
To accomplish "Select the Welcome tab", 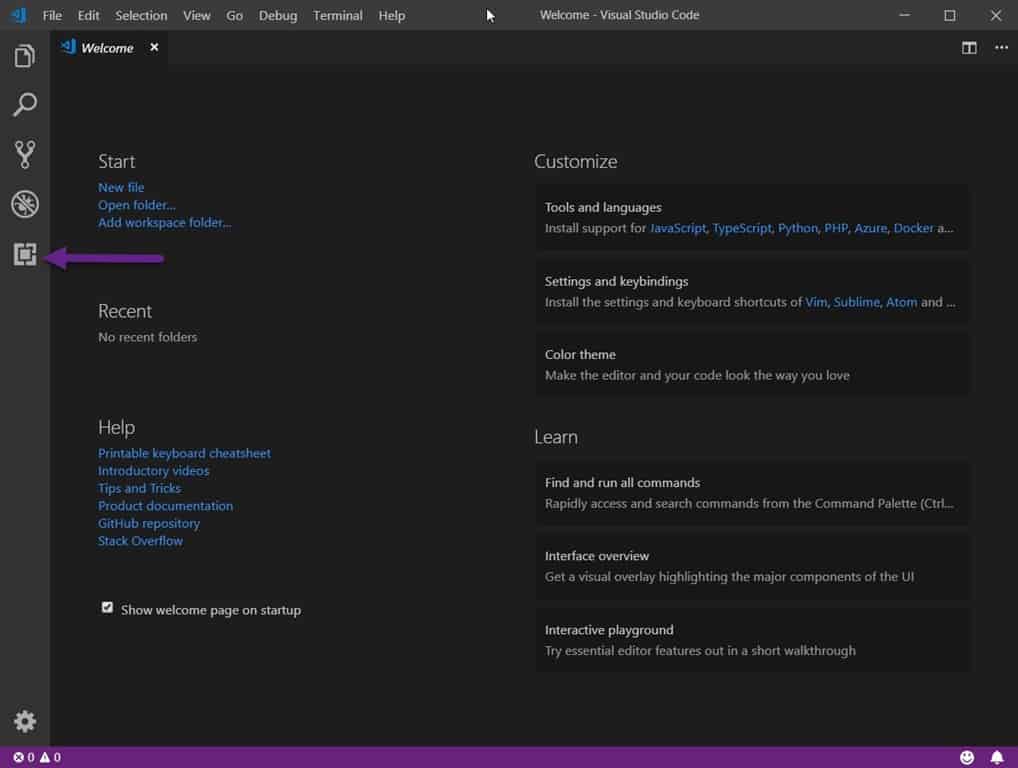I will [107, 48].
